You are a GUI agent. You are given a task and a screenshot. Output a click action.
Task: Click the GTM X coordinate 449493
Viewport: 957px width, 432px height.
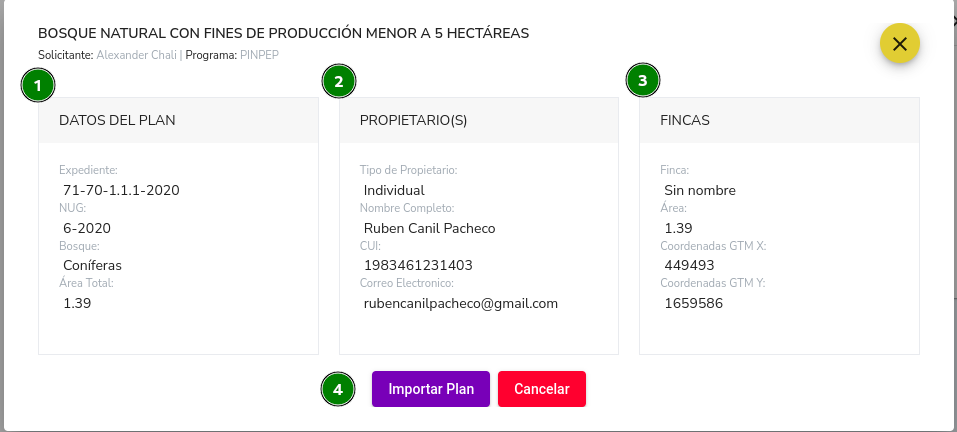tap(689, 265)
